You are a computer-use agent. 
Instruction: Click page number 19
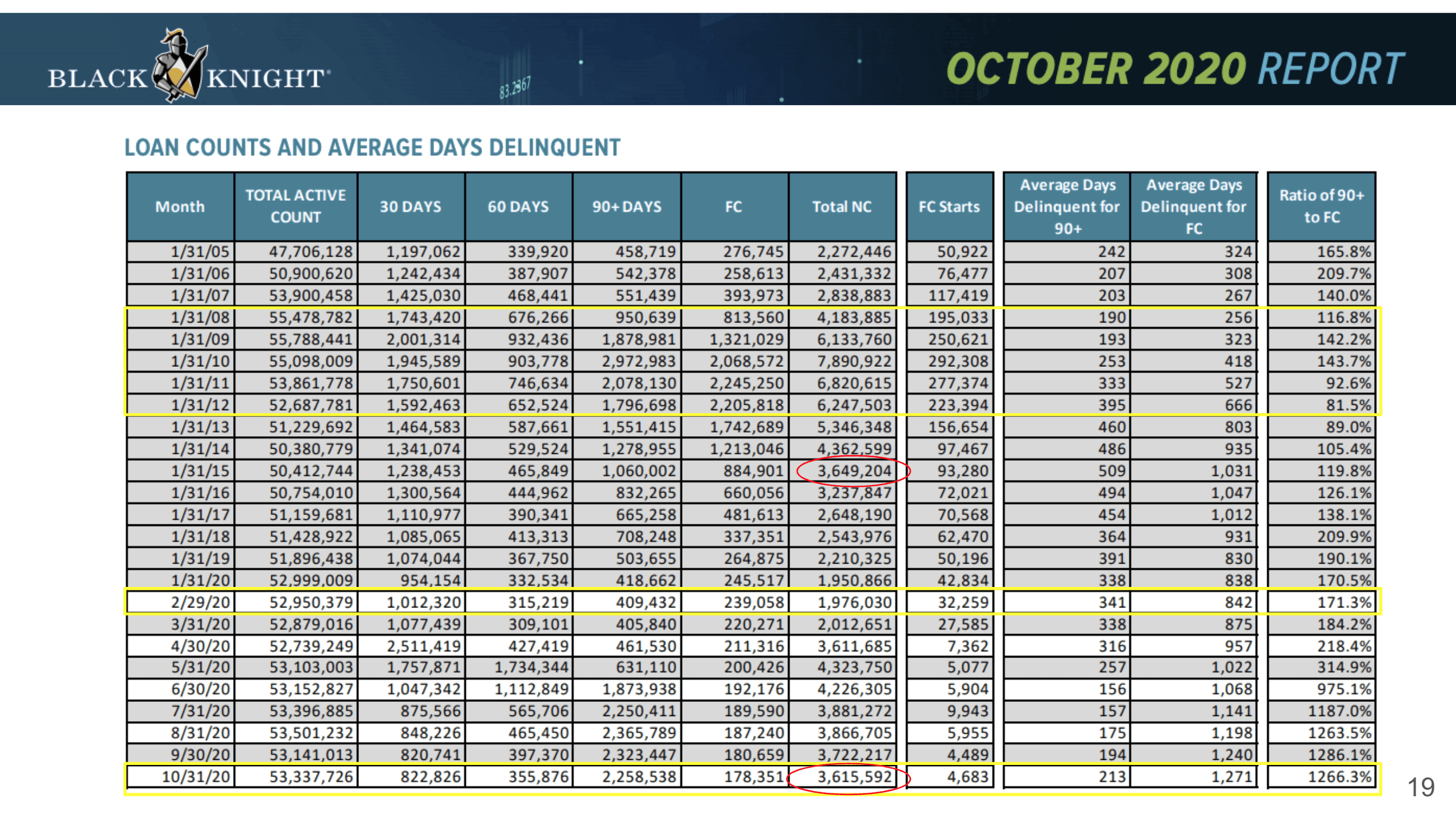click(x=1420, y=788)
